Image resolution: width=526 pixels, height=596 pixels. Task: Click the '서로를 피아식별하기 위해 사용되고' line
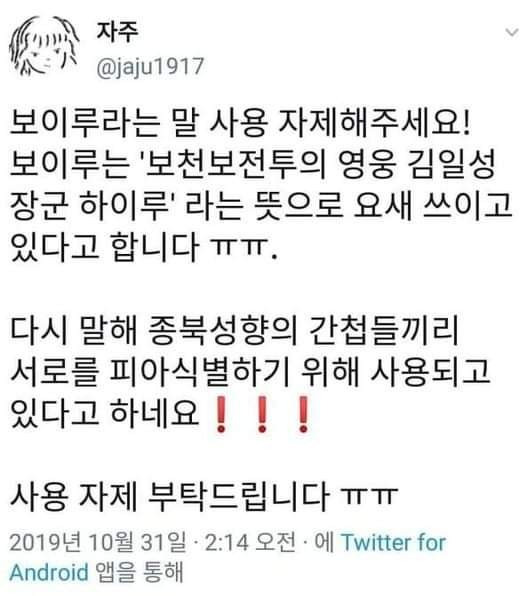click(x=250, y=371)
